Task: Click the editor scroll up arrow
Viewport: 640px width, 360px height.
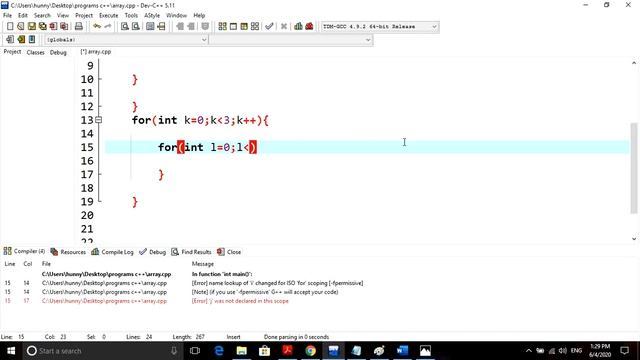Action: click(x=634, y=63)
